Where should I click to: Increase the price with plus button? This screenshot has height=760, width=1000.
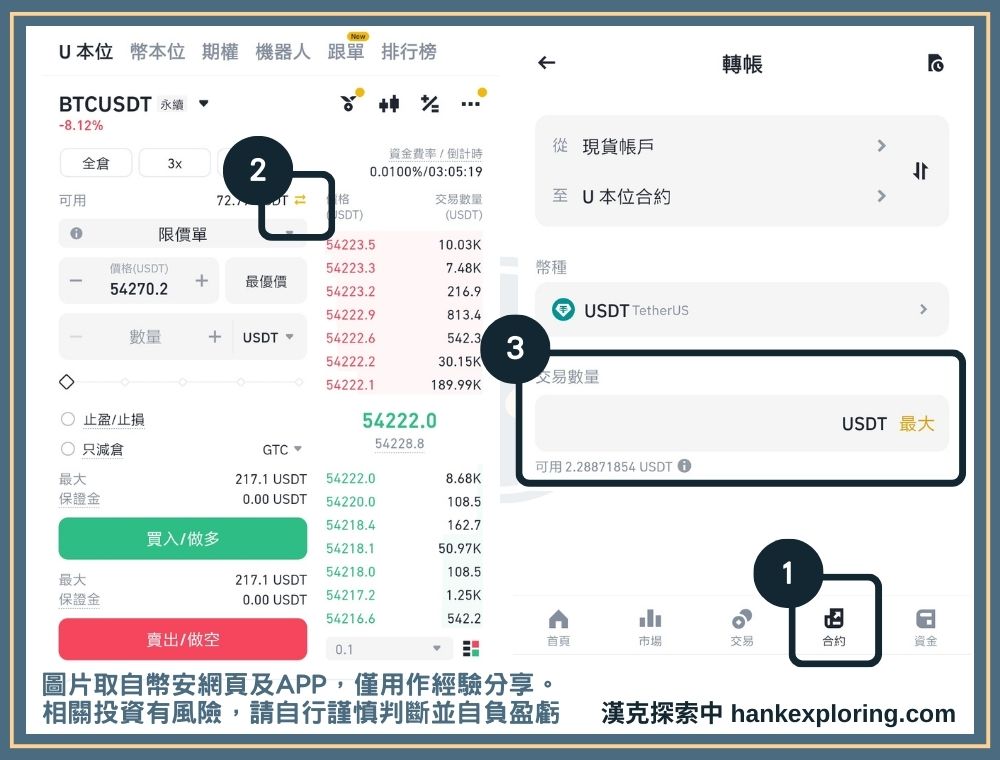point(202,281)
